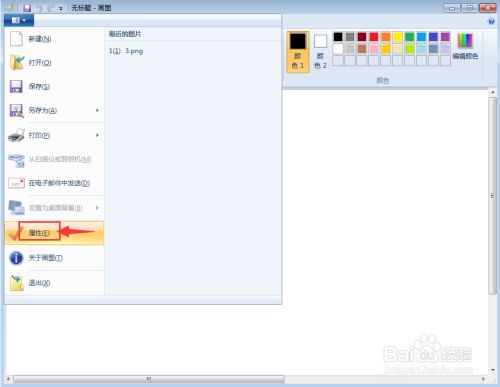Click 保存(S) in the file menu
Screen dimensions: 500x387
(54, 87)
